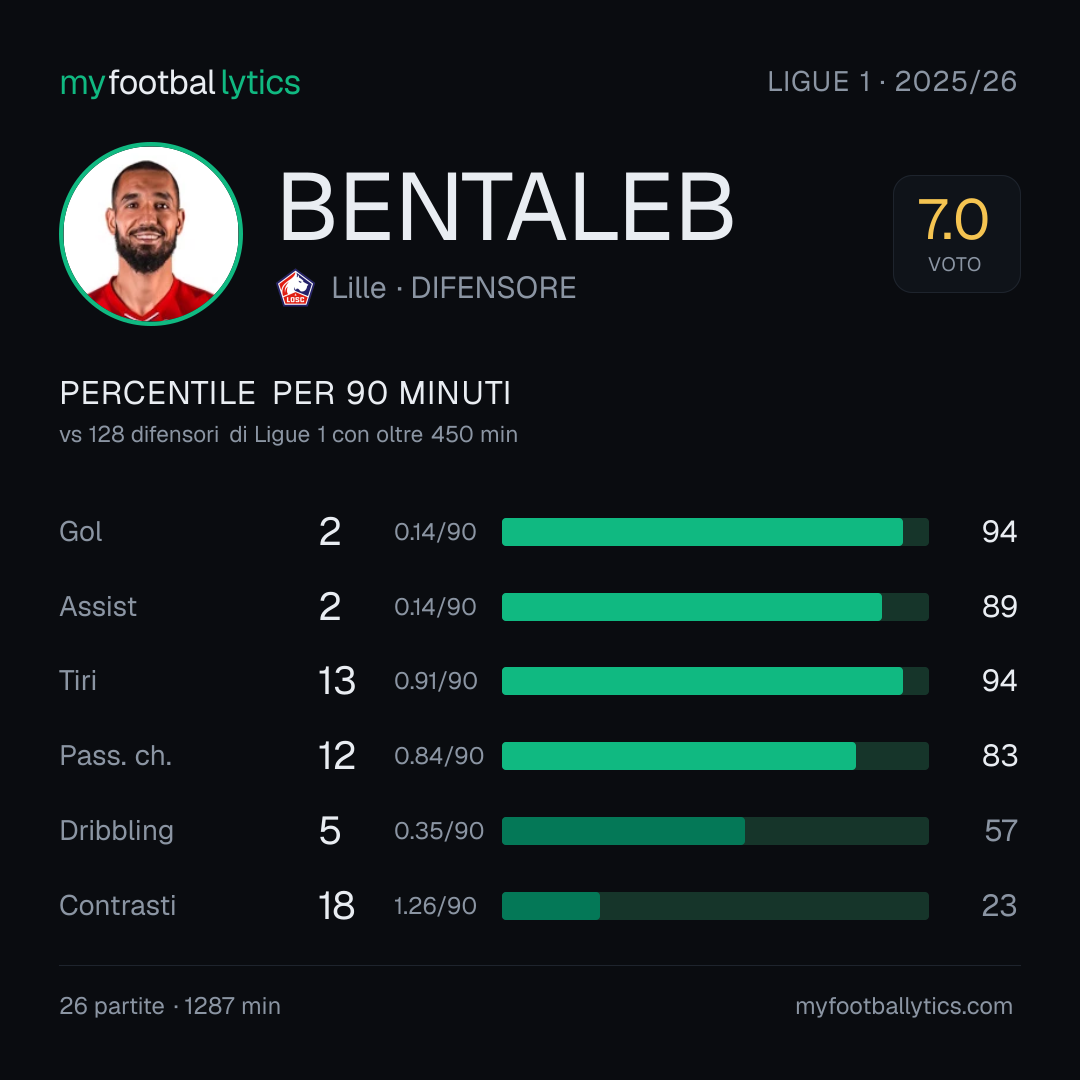1080x1080 pixels.
Task: Click the Contrasti percentile bar
Action: (x=715, y=906)
